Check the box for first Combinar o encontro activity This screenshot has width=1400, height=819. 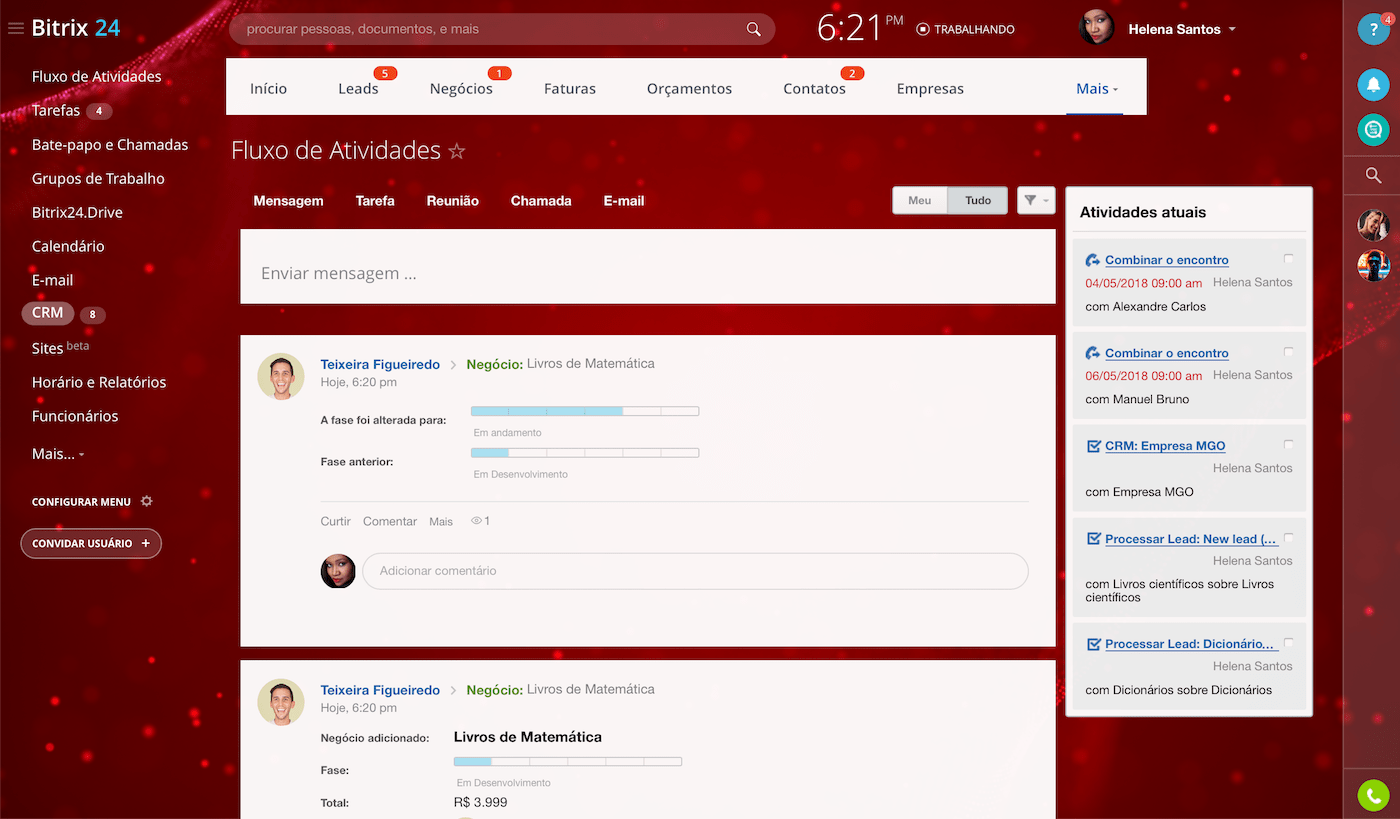[1288, 259]
